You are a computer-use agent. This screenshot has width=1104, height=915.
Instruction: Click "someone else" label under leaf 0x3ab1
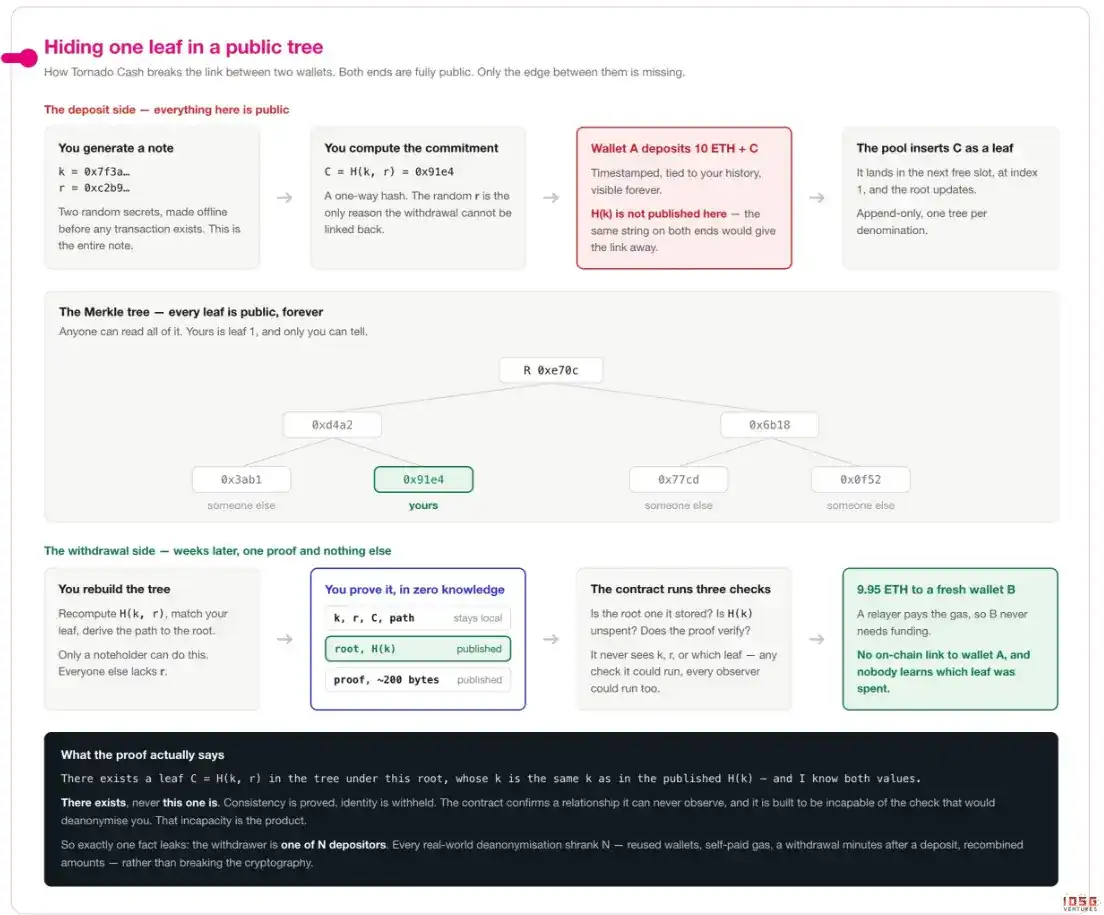[242, 505]
